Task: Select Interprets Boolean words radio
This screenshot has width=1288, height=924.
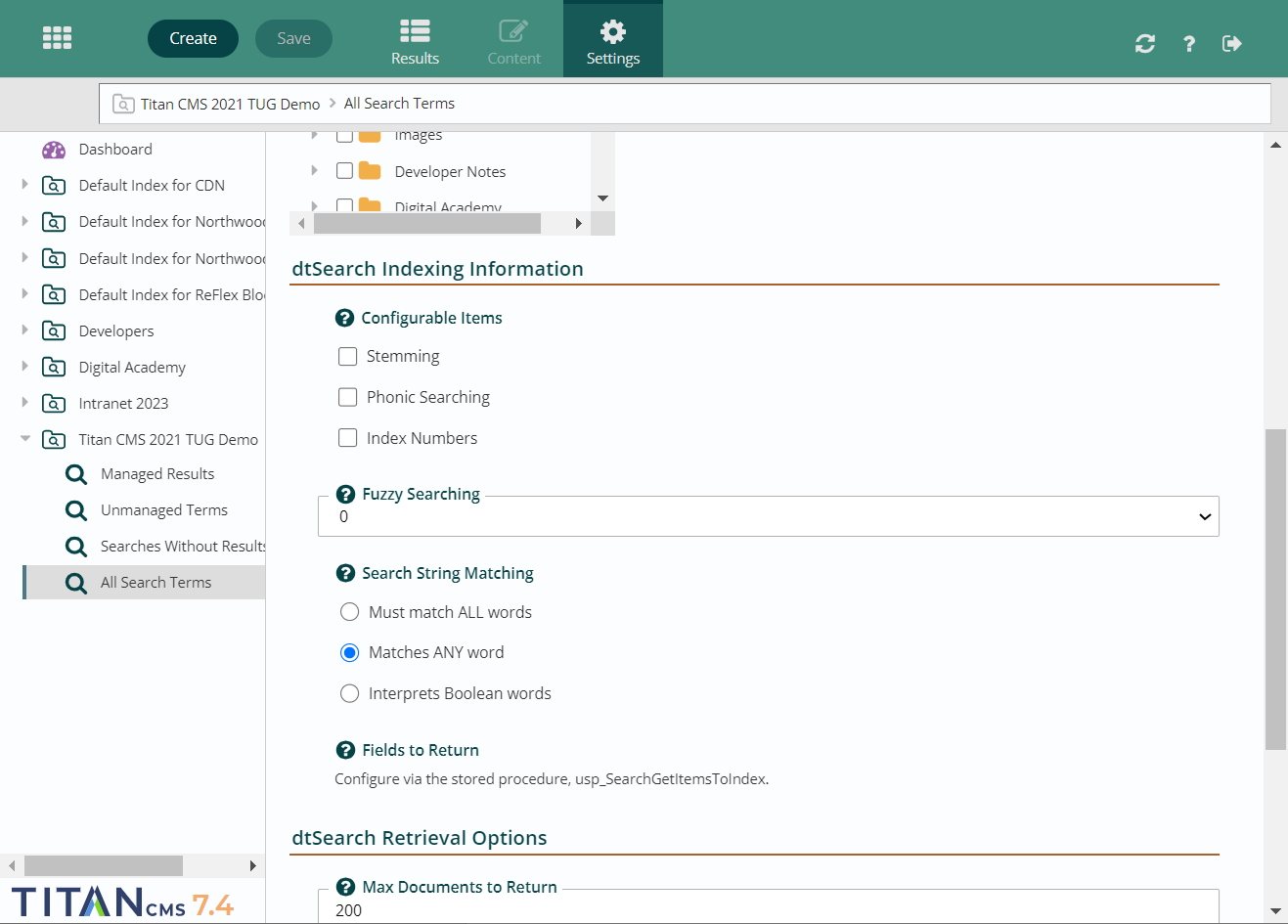Action: click(x=349, y=693)
